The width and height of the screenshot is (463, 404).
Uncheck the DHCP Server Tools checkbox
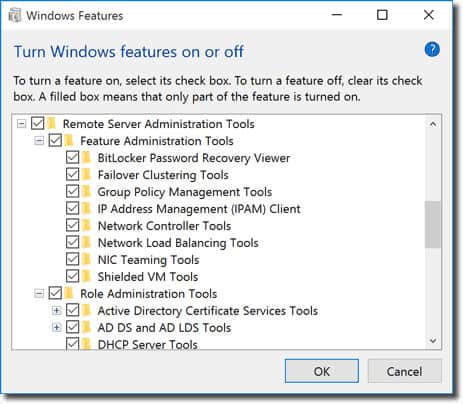click(72, 344)
